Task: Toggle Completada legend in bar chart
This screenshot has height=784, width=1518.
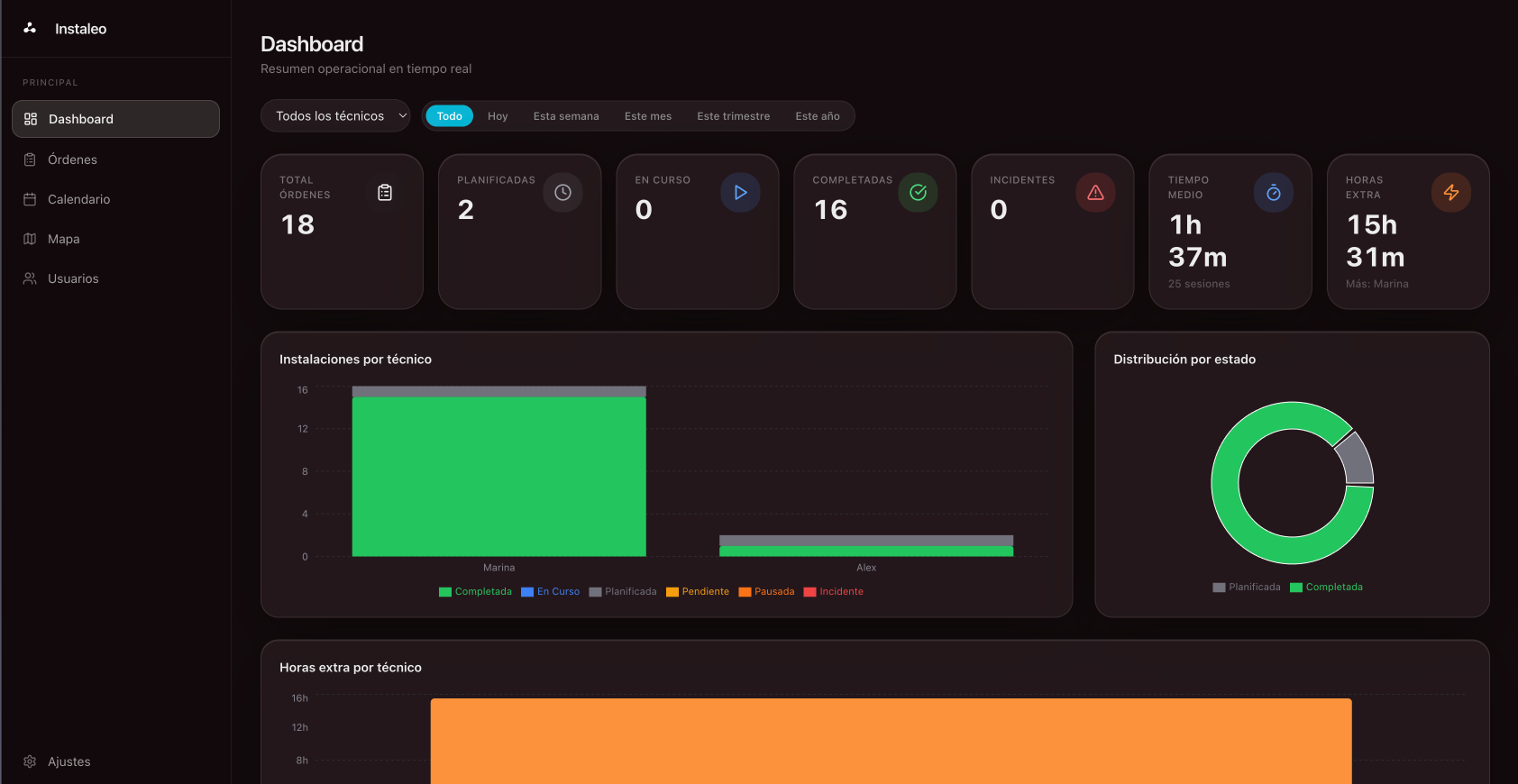Action: coord(475,592)
